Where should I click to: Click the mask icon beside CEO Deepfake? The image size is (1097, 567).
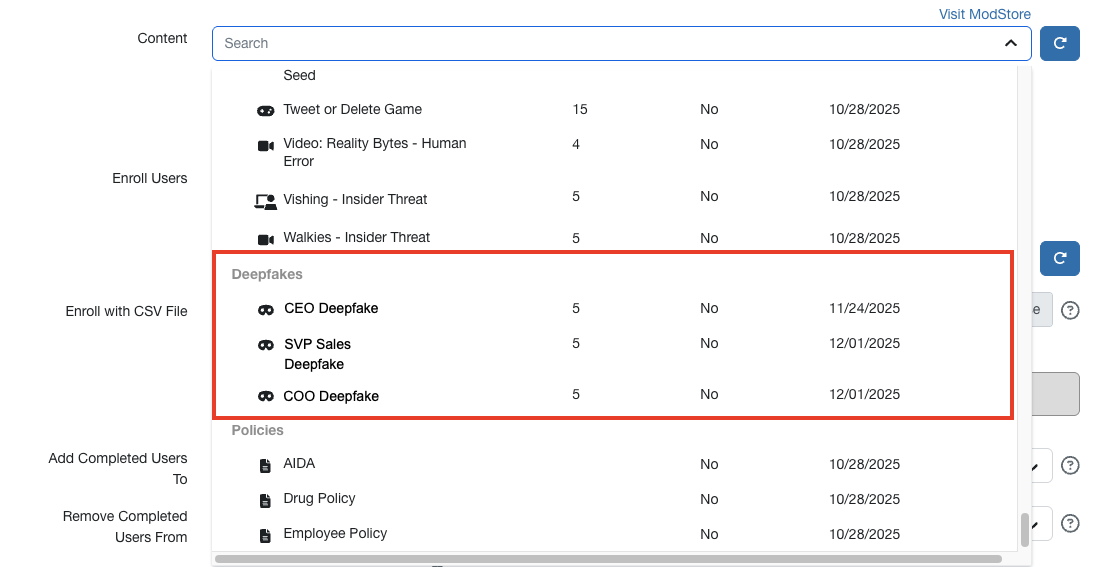point(265,310)
